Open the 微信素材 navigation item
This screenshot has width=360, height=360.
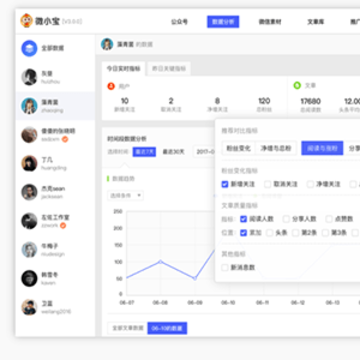pos(270,22)
